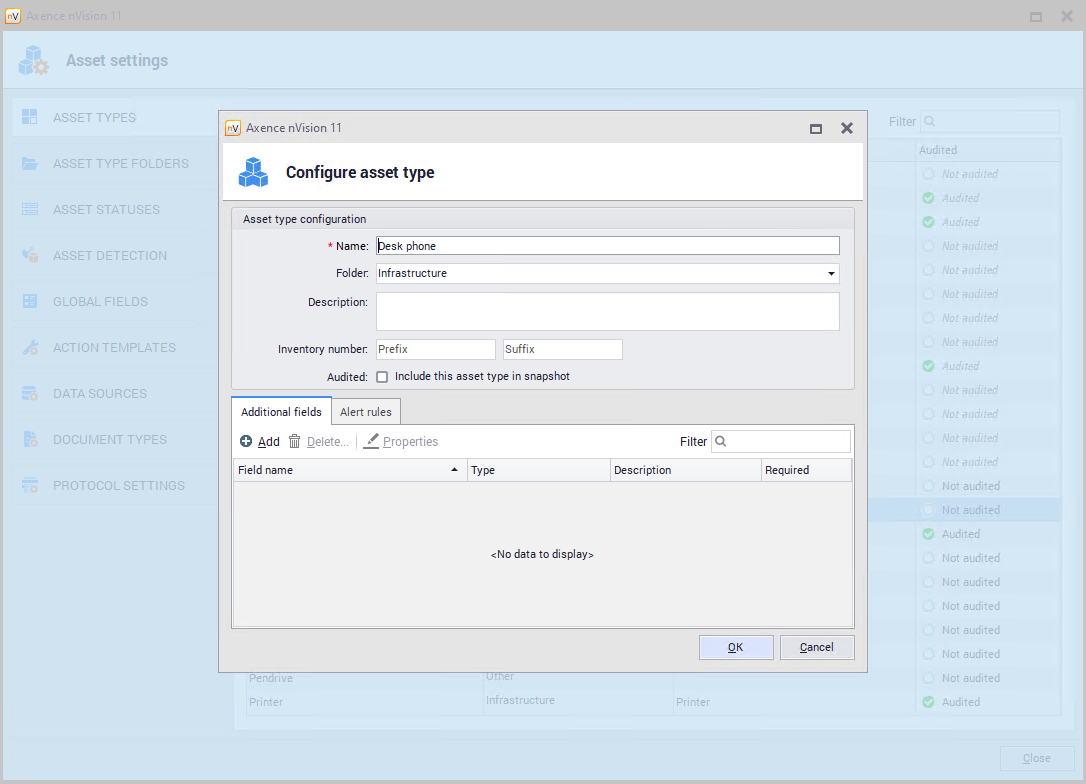This screenshot has height=784, width=1086.
Task: Click the Asset Type Folders icon
Action: [x=30, y=163]
